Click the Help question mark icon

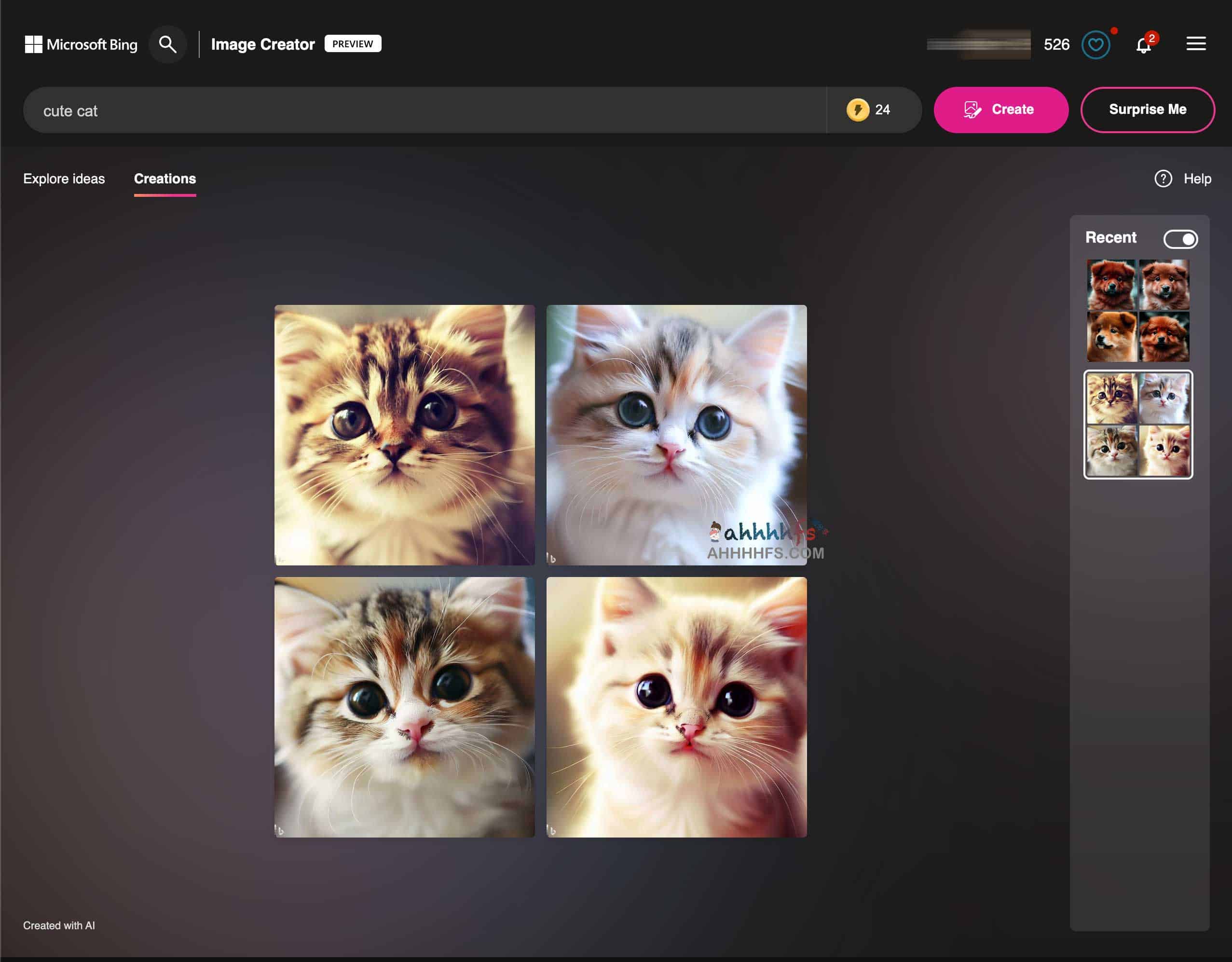click(1162, 179)
